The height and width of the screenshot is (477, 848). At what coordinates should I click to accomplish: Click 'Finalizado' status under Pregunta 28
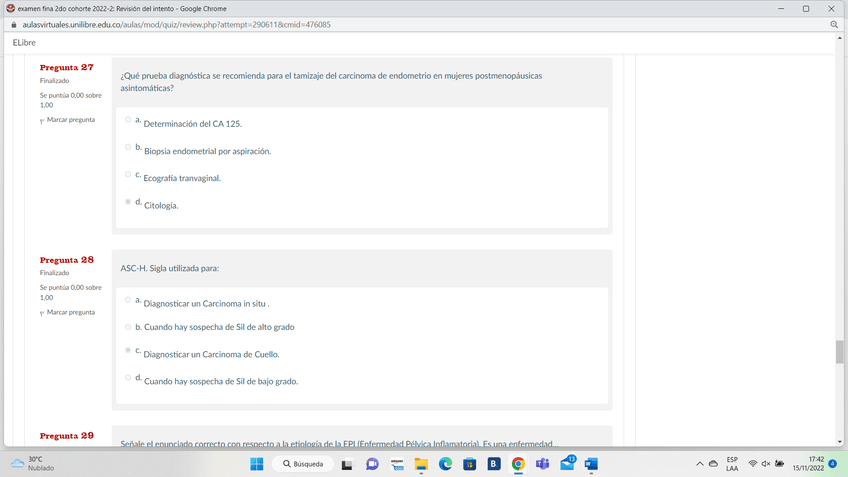coord(54,273)
